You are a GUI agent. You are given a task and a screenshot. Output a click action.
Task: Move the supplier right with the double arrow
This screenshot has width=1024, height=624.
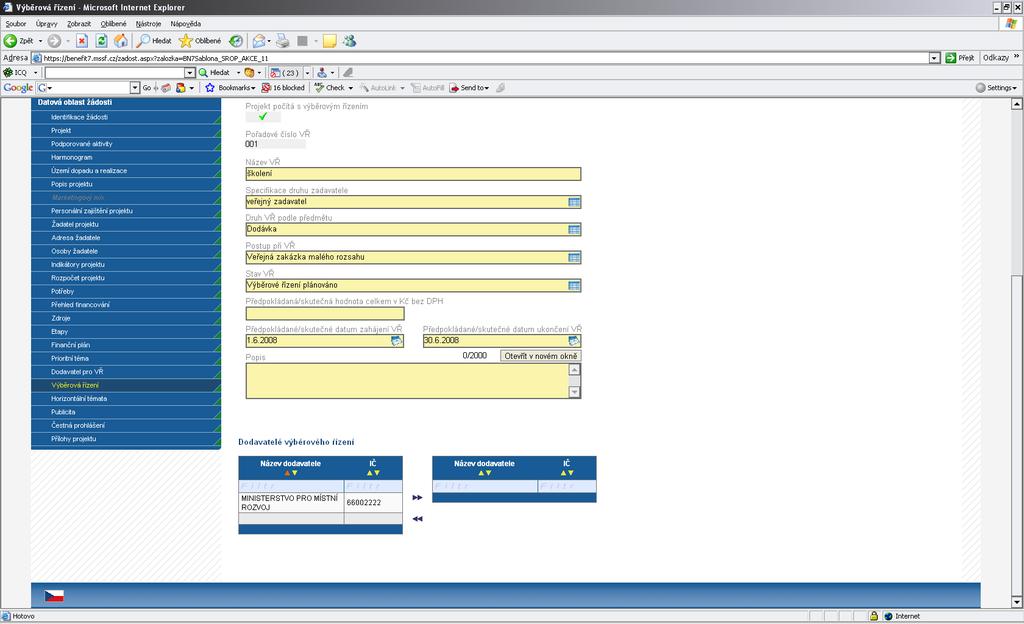pos(417,497)
